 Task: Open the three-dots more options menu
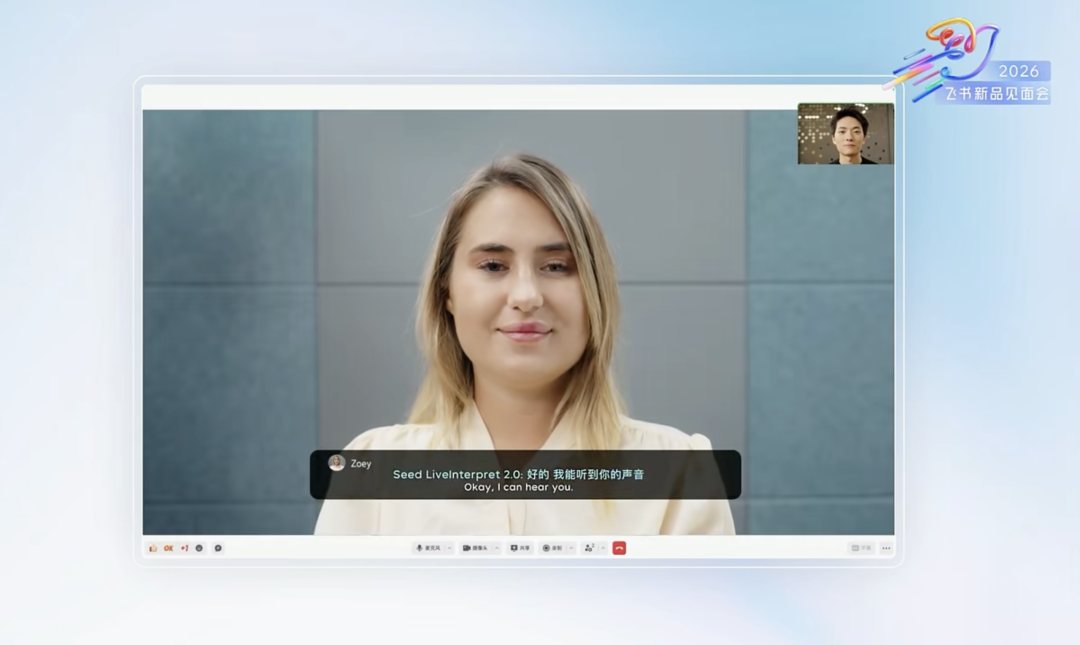pos(886,548)
